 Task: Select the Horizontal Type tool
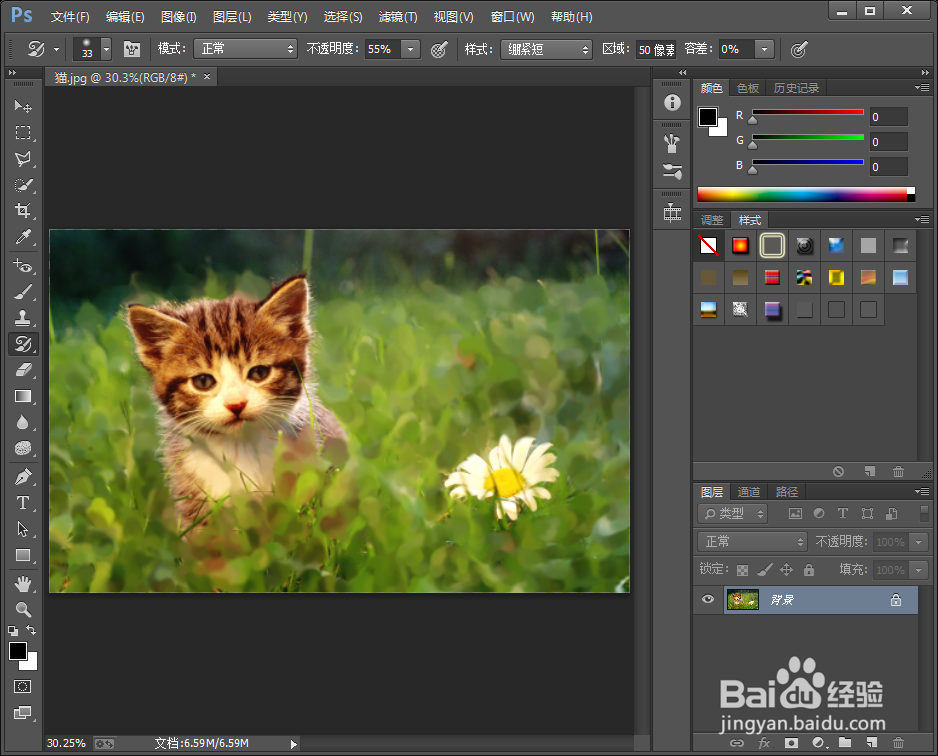pos(24,502)
